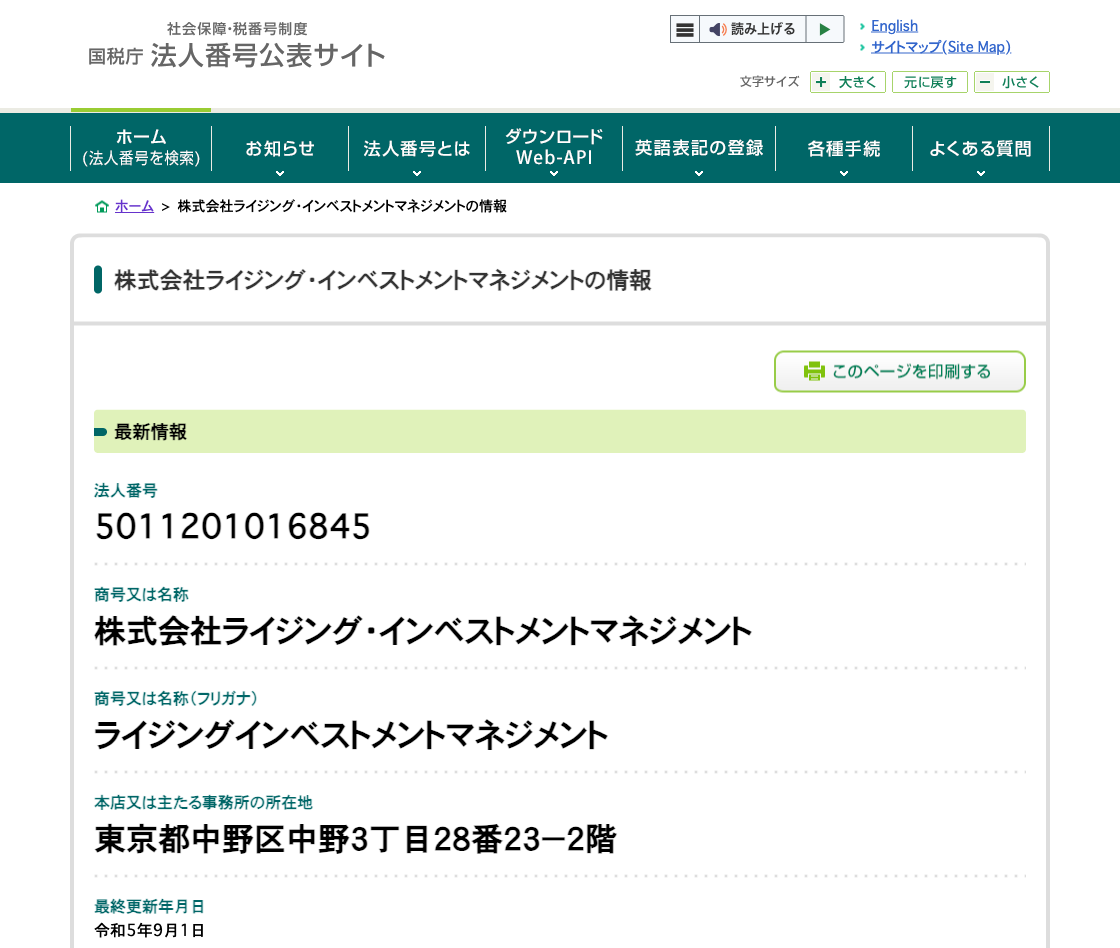Select address 東京都中野区中野3丁目28番23－2階
This screenshot has width=1120, height=948.
click(x=355, y=839)
